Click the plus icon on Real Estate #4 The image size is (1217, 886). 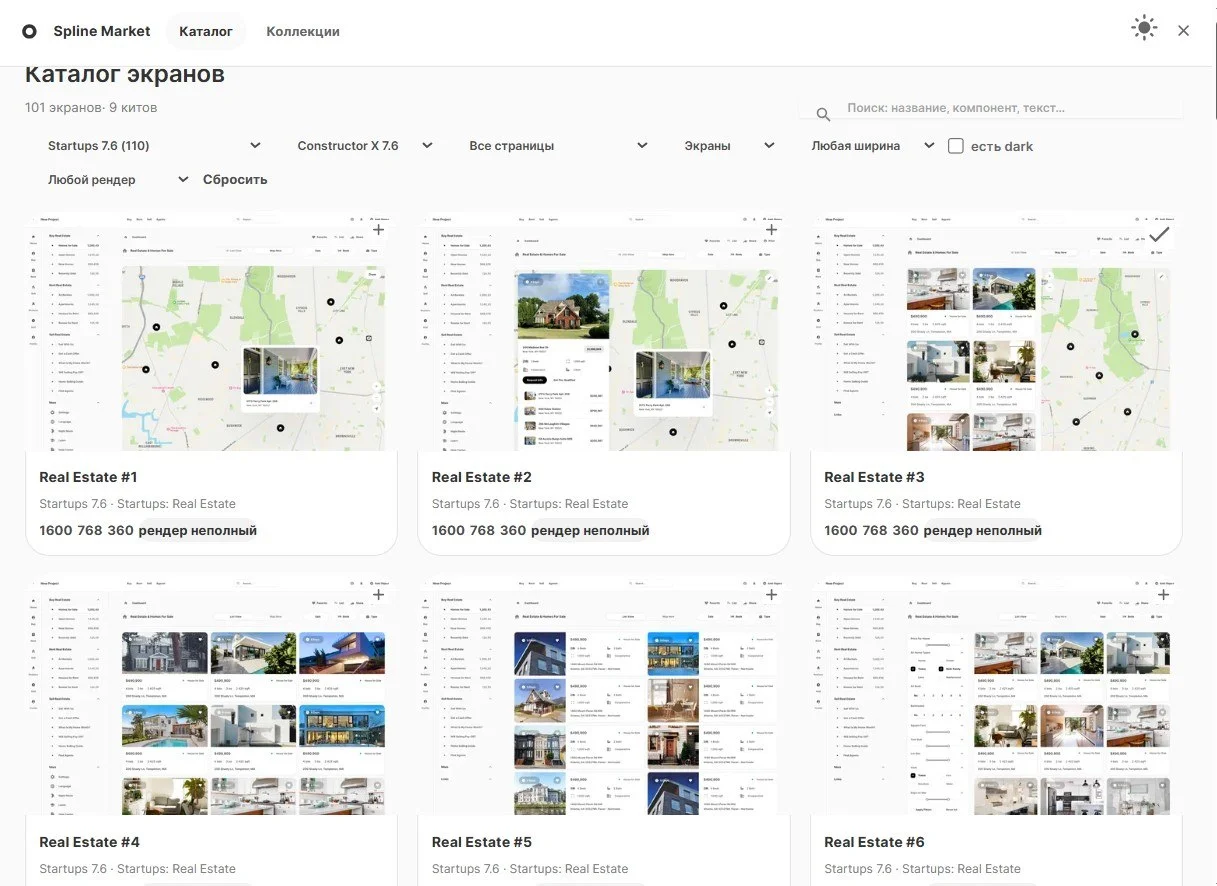[378, 595]
